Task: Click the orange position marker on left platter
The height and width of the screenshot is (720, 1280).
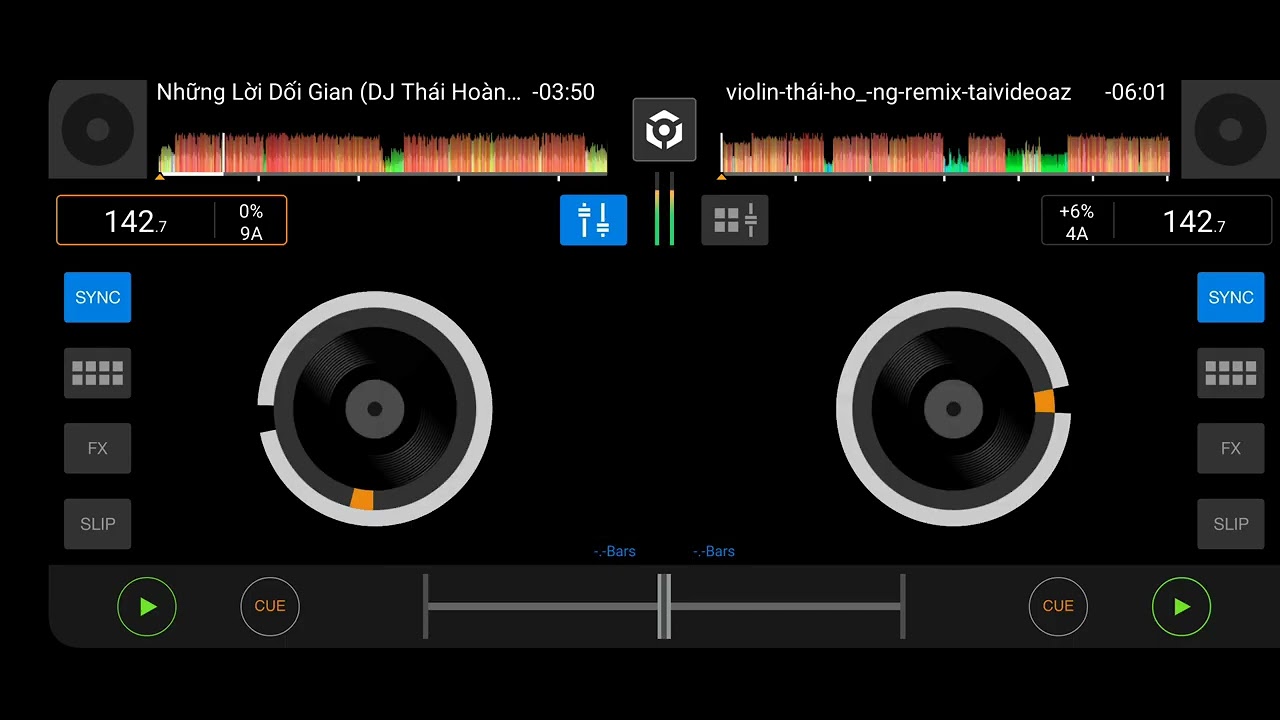Action: (362, 499)
